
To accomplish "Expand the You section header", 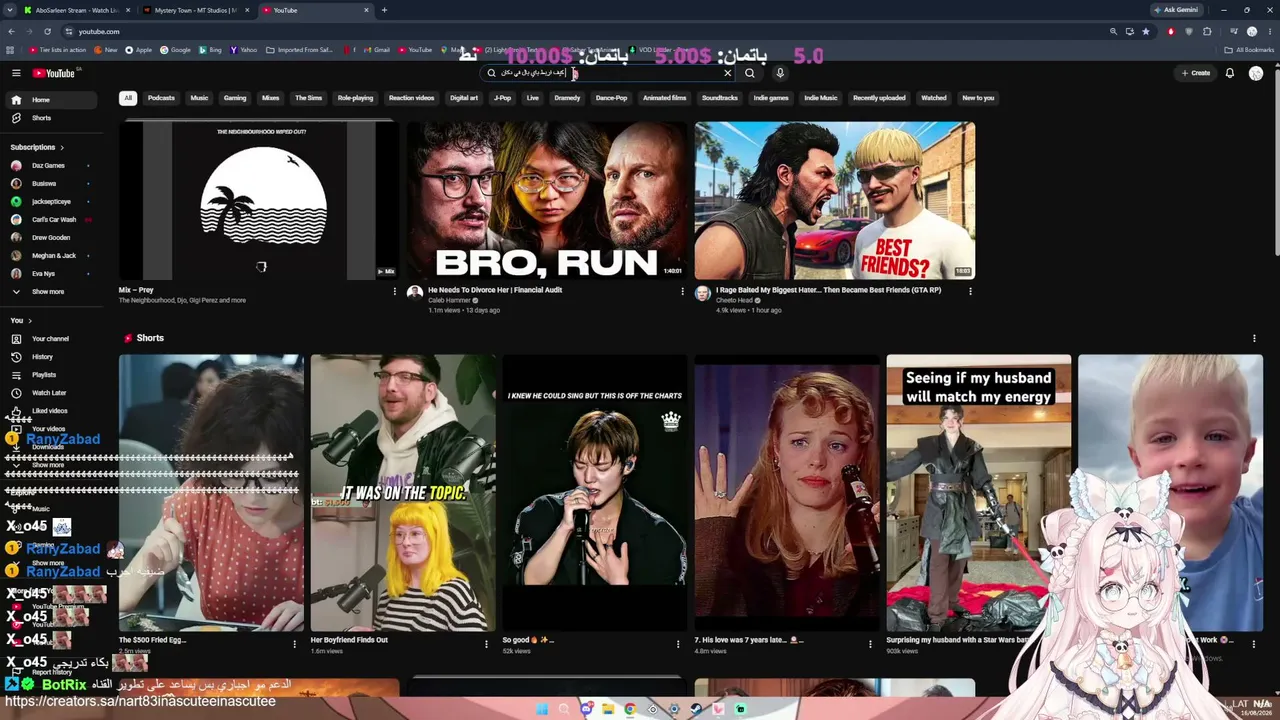I will click(21, 320).
